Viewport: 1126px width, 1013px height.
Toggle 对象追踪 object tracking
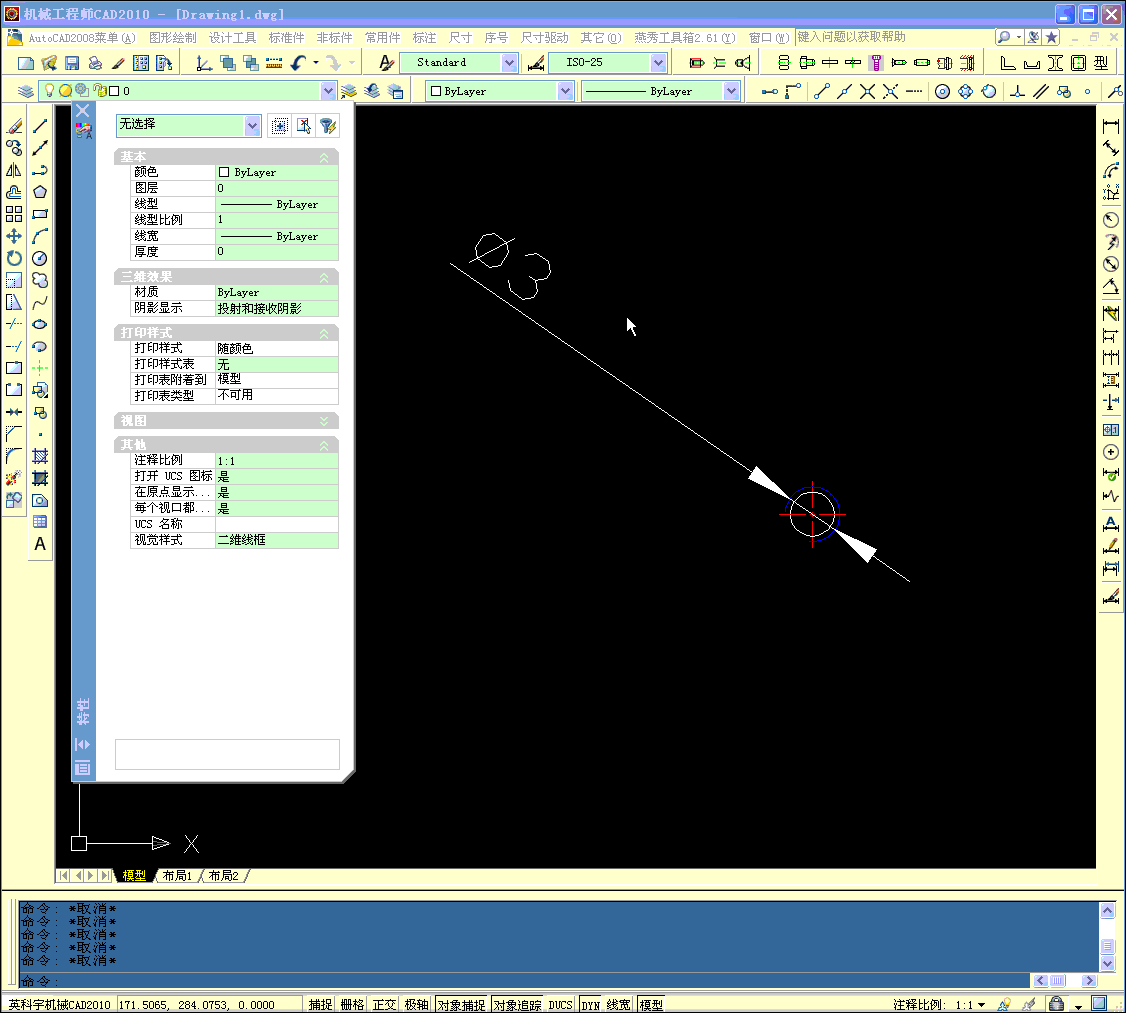click(517, 1004)
